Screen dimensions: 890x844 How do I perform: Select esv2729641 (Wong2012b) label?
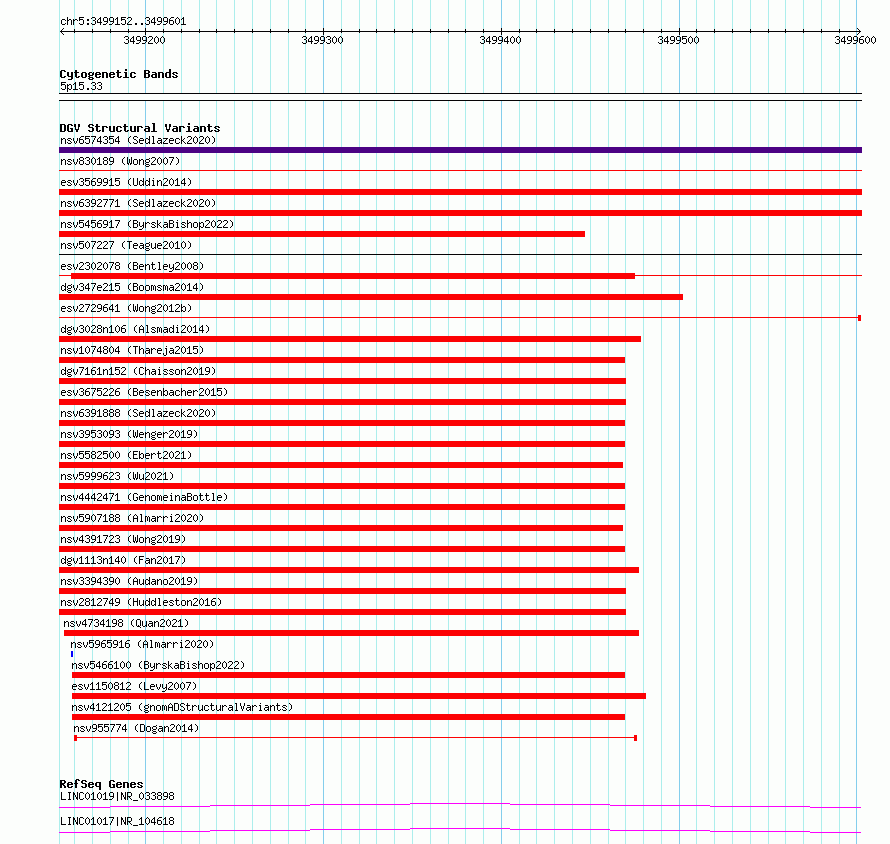pyautogui.click(x=126, y=308)
